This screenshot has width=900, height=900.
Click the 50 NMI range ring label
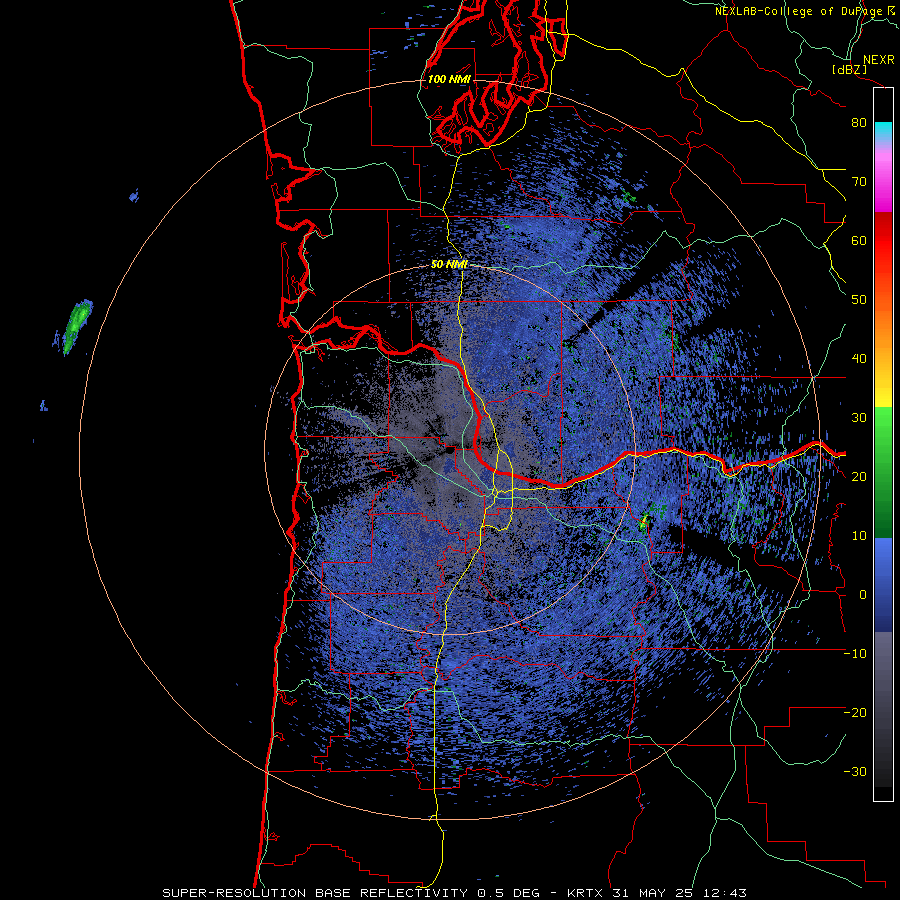[x=449, y=265]
